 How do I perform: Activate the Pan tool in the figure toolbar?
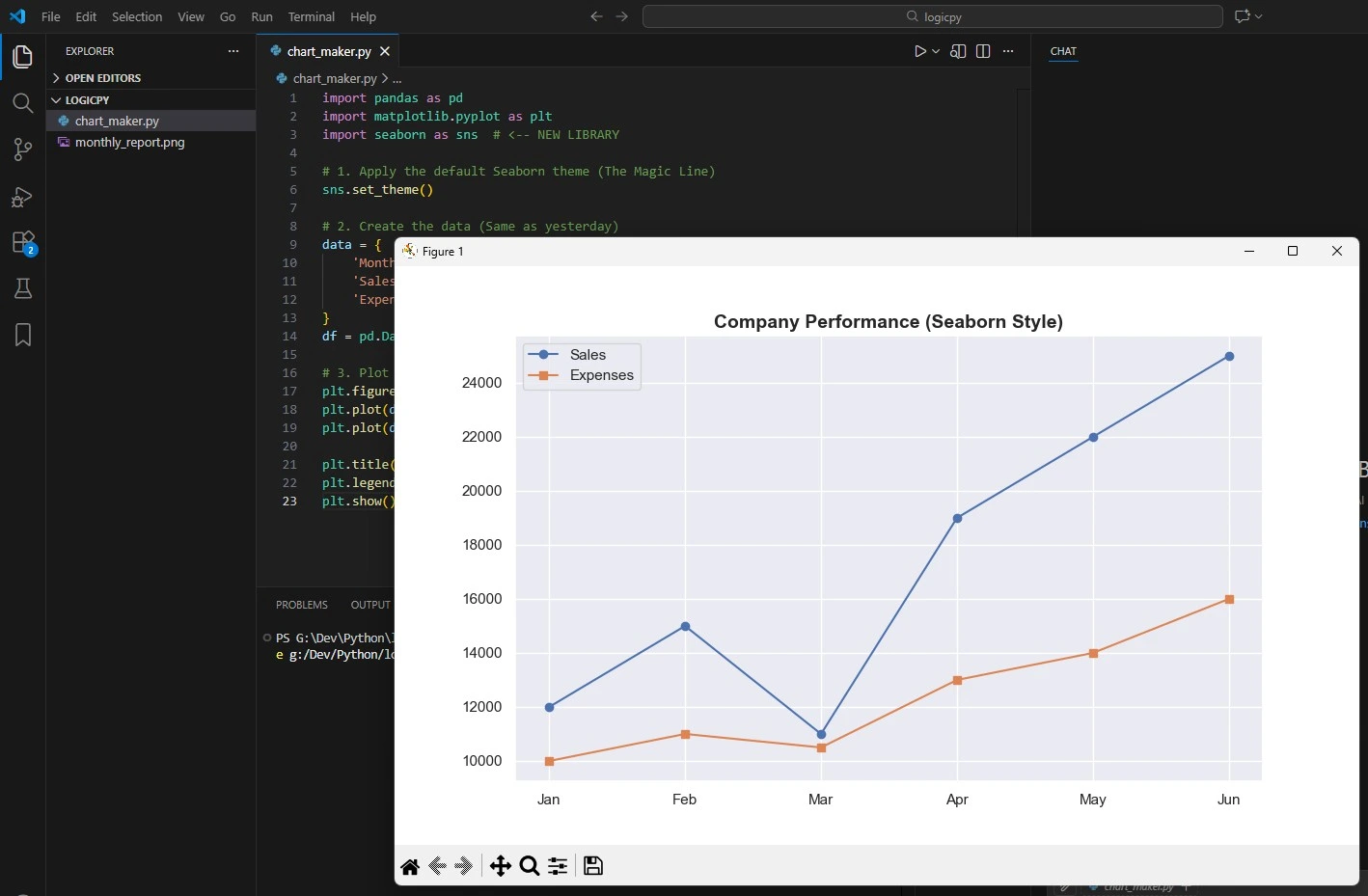tap(501, 866)
